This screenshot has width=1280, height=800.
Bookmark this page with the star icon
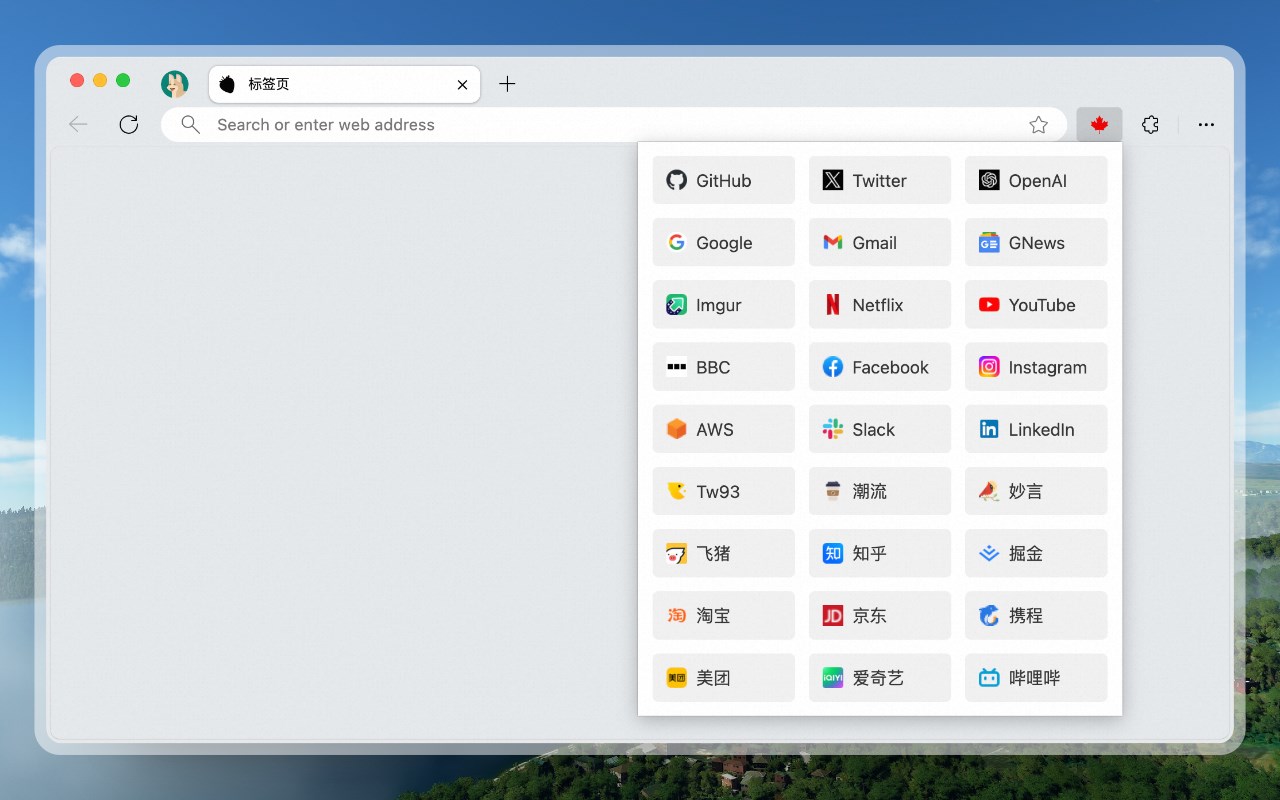pyautogui.click(x=1039, y=125)
